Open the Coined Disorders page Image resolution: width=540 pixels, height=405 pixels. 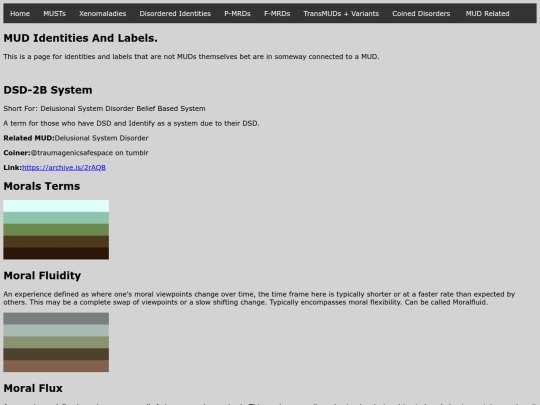(x=421, y=13)
